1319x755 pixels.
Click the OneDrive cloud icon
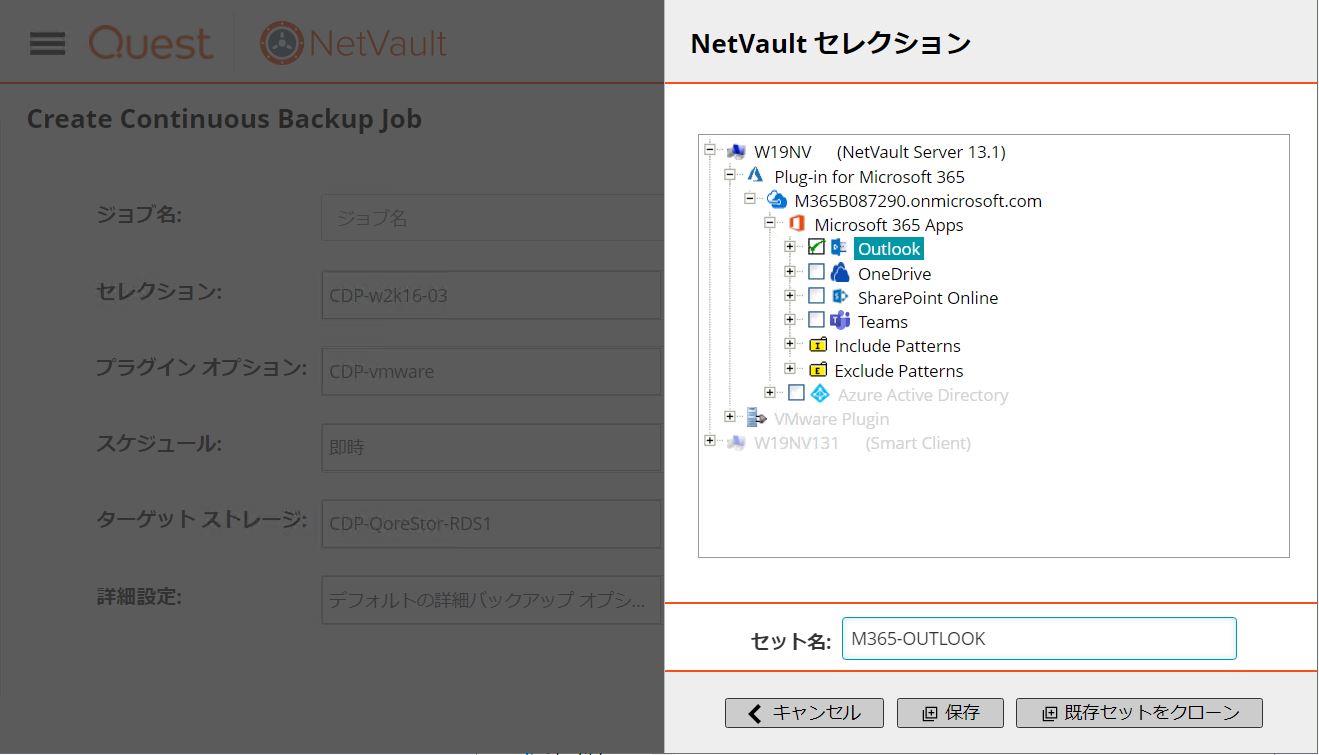pyautogui.click(x=840, y=273)
